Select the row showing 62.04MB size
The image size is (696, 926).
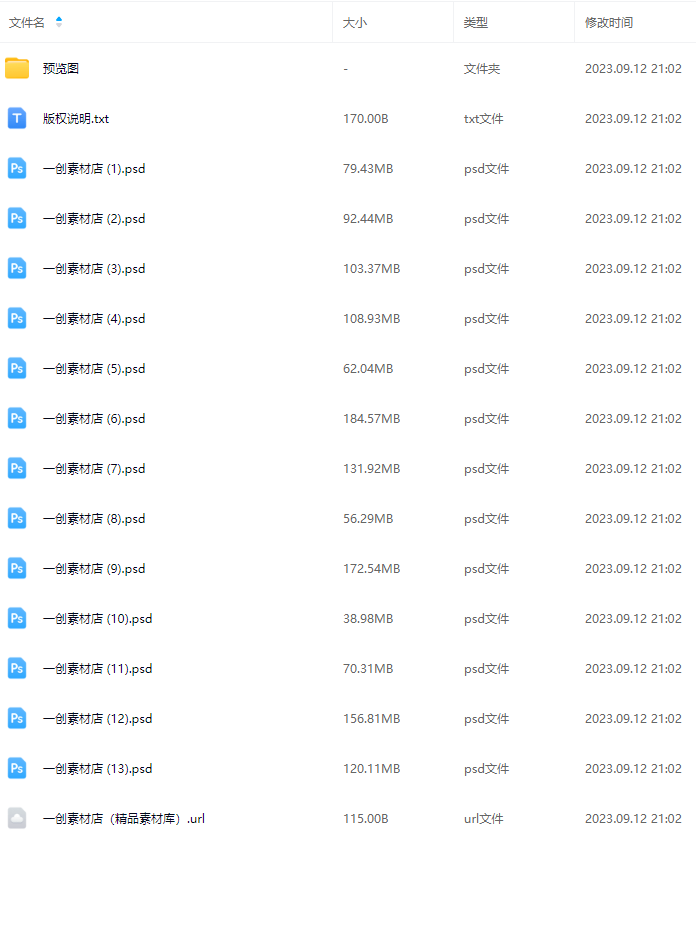348,369
